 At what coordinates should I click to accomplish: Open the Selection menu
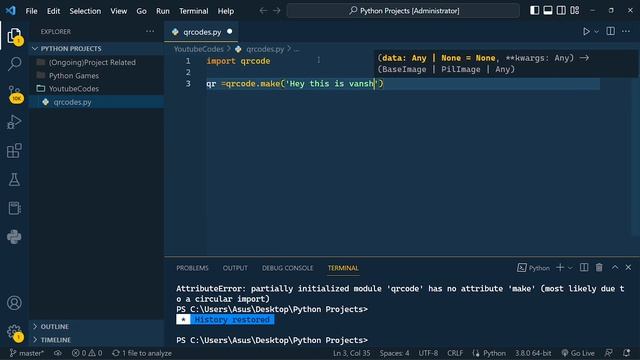tap(85, 11)
